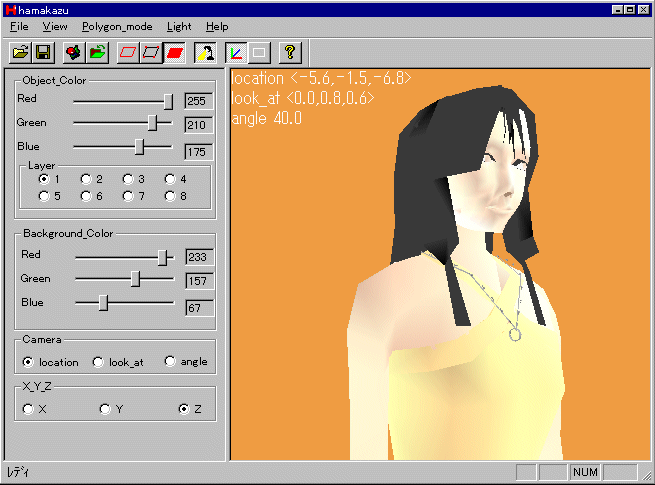Toggle the light lamp icon
This screenshot has height=485, width=655.
click(205, 53)
